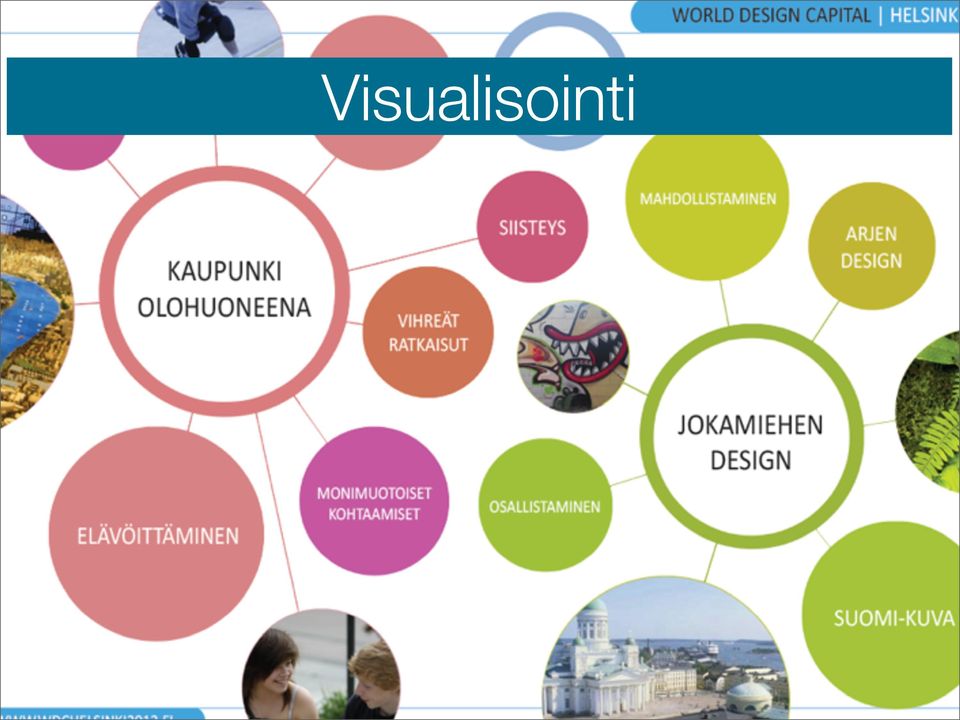
Task: Open the Helsinki Cathedral photo circle
Action: pyautogui.click(x=666, y=649)
